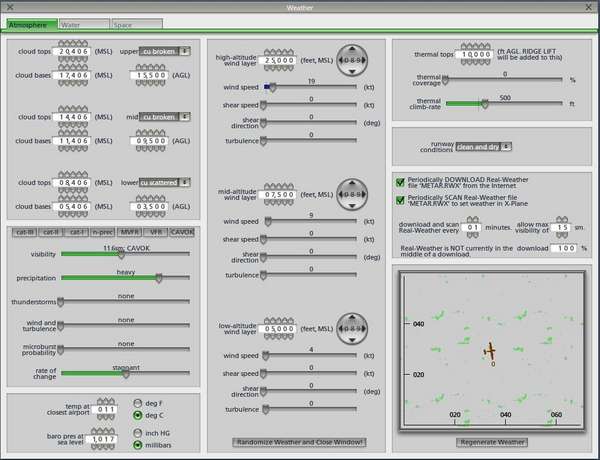The image size is (600, 460).
Task: Apply the VFR weather preset
Action: click(155, 232)
